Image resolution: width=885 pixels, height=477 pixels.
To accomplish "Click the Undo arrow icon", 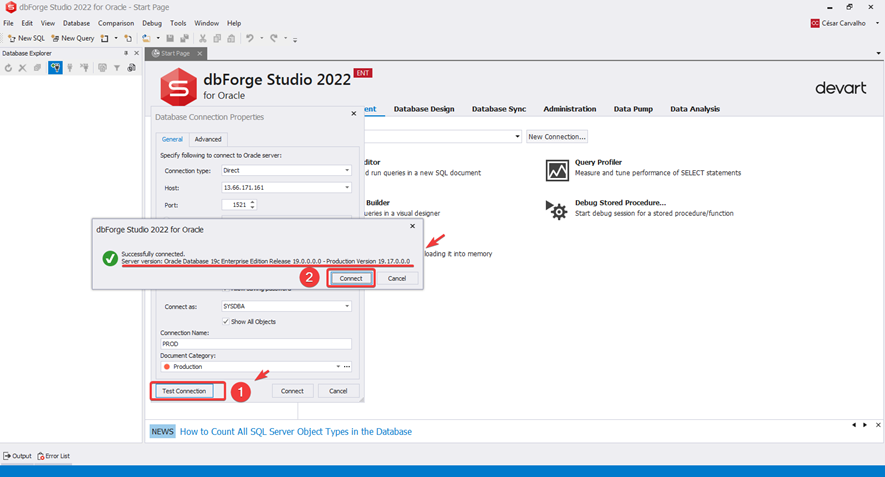I will click(x=250, y=38).
